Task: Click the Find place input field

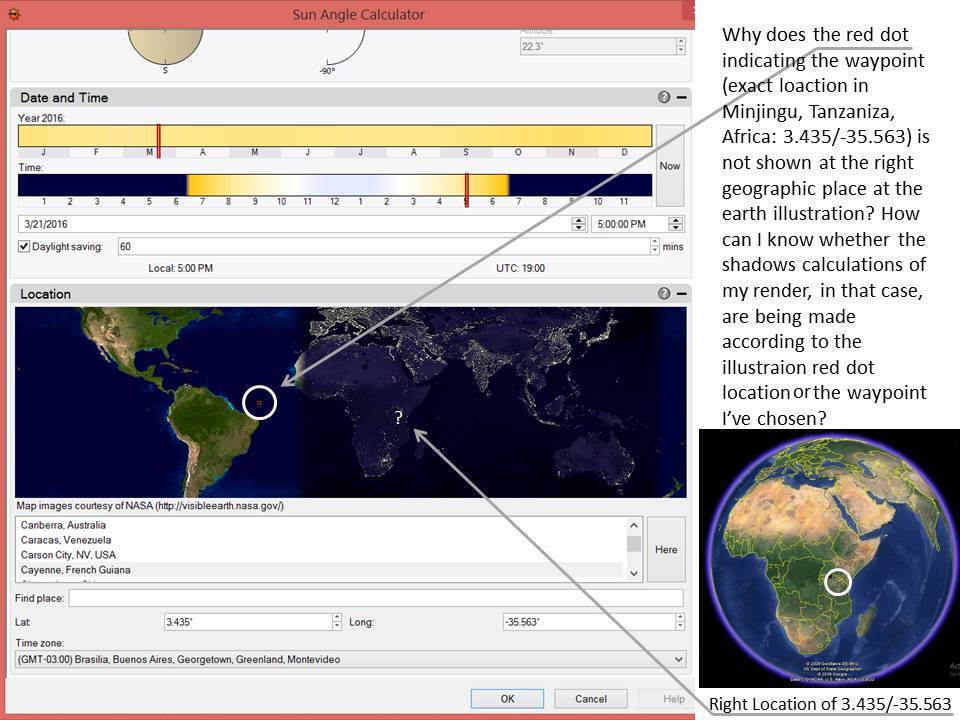Action: [376, 598]
